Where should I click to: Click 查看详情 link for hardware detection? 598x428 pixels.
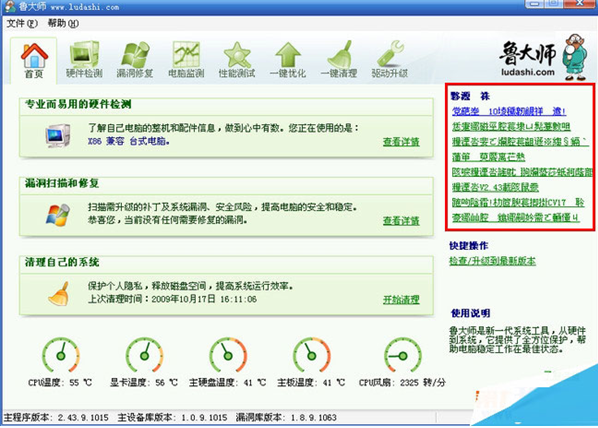(401, 142)
